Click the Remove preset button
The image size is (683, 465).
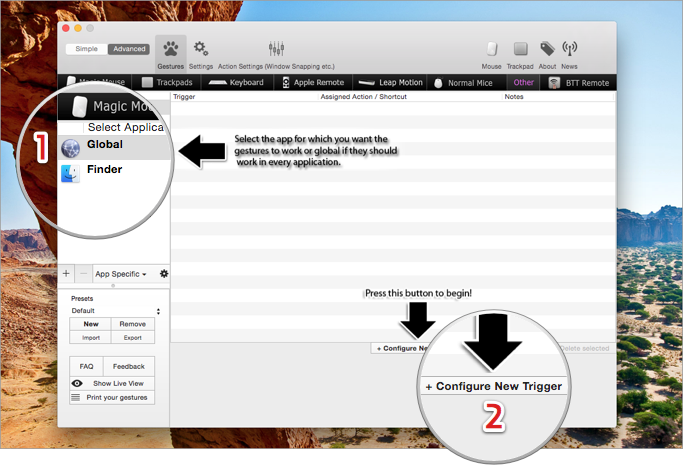click(x=132, y=324)
